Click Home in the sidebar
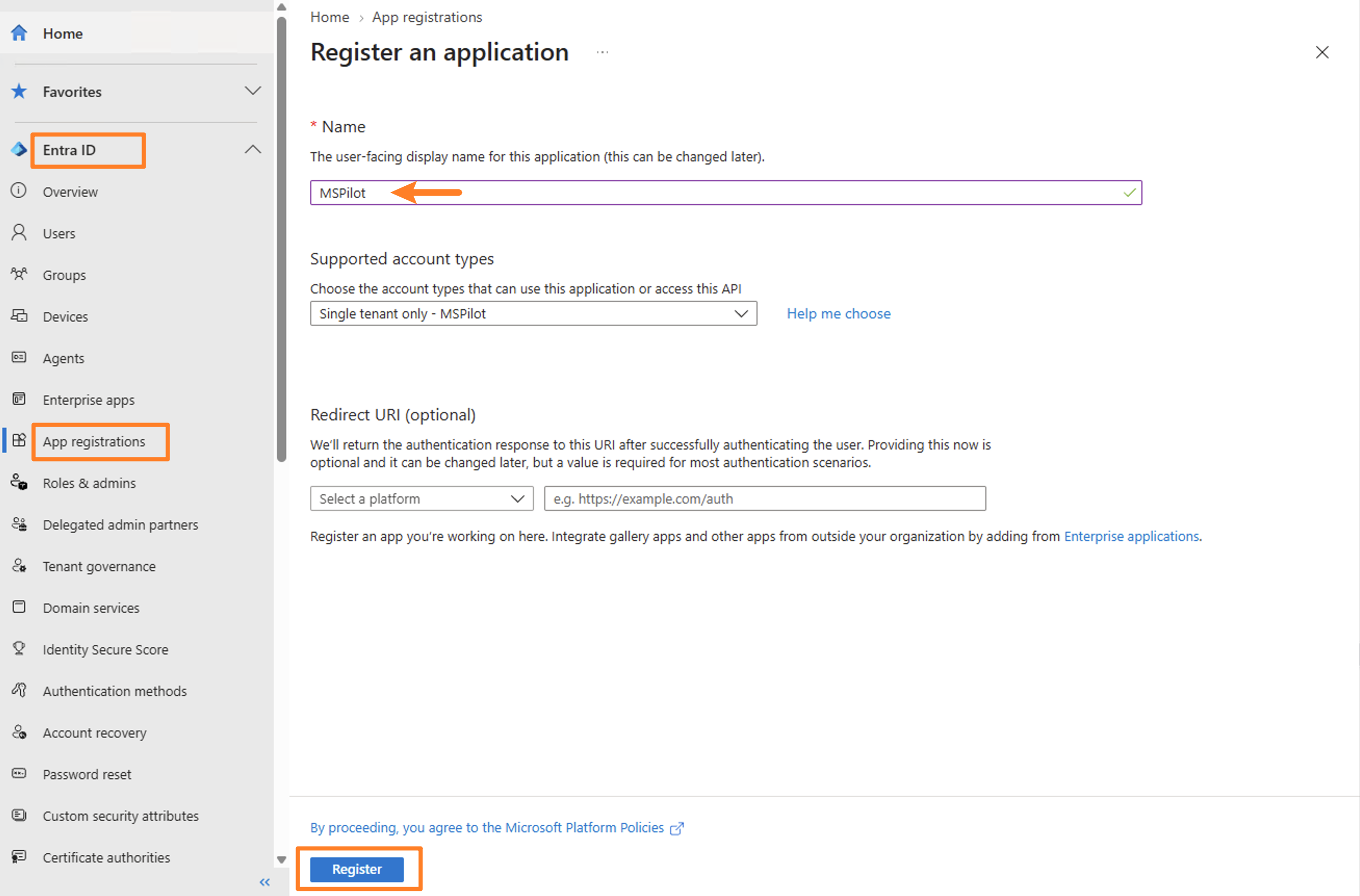Screen dimensions: 1360x896 pos(62,34)
